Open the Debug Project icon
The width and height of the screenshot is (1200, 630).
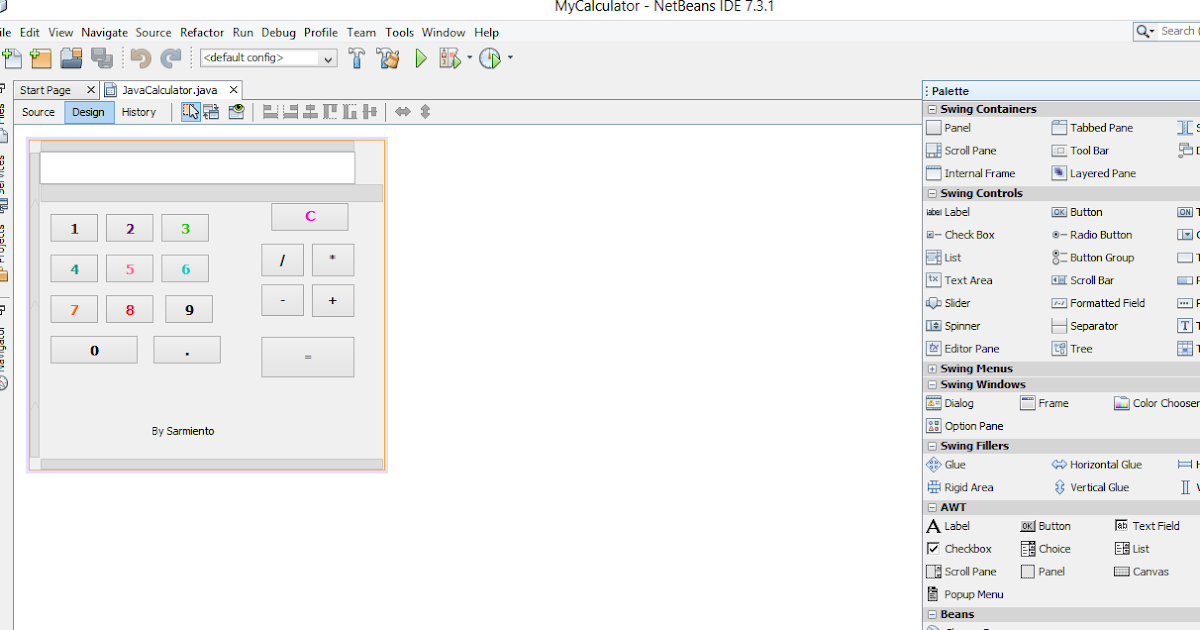[452, 58]
